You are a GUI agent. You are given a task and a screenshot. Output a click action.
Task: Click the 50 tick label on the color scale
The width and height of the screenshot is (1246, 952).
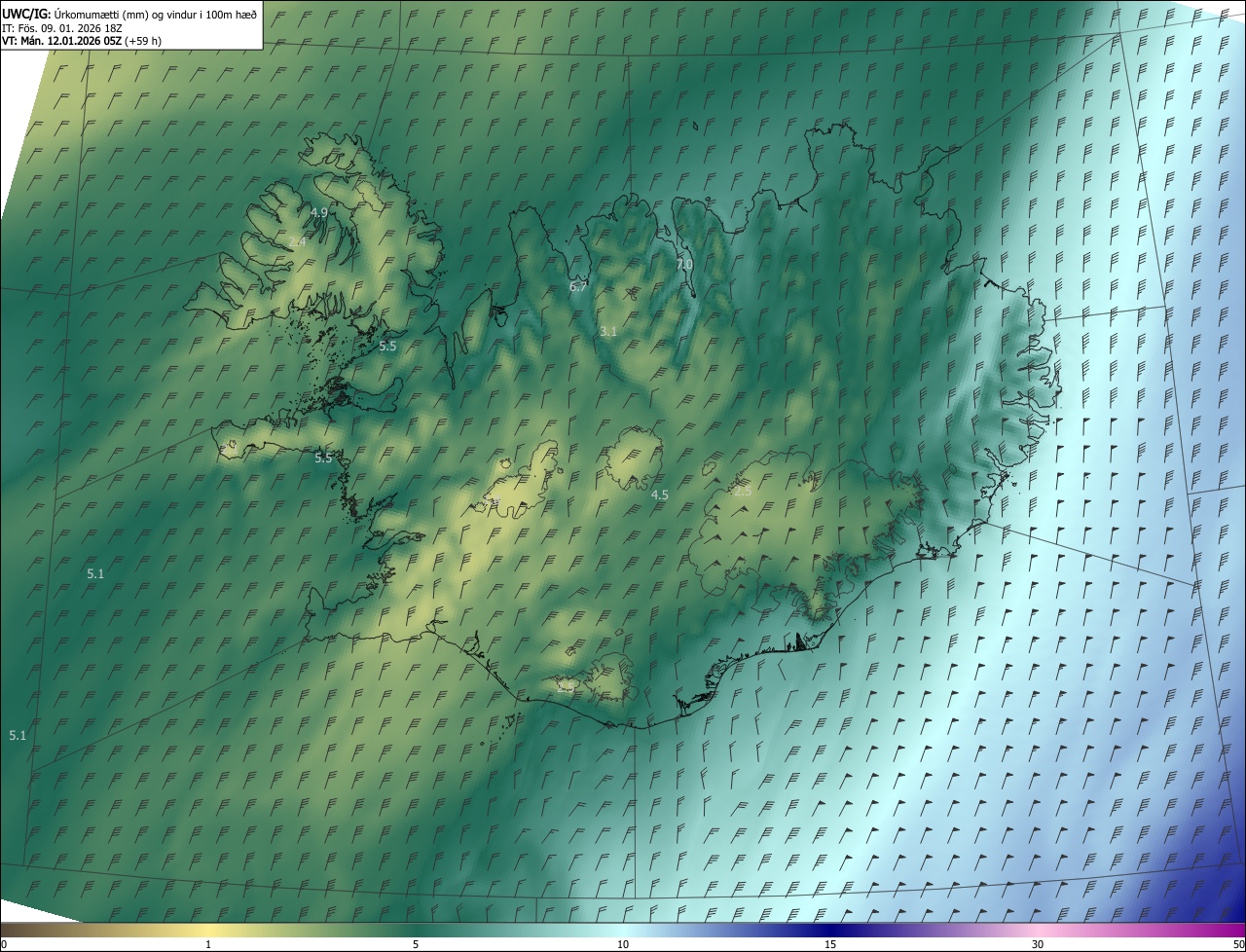tap(1238, 944)
